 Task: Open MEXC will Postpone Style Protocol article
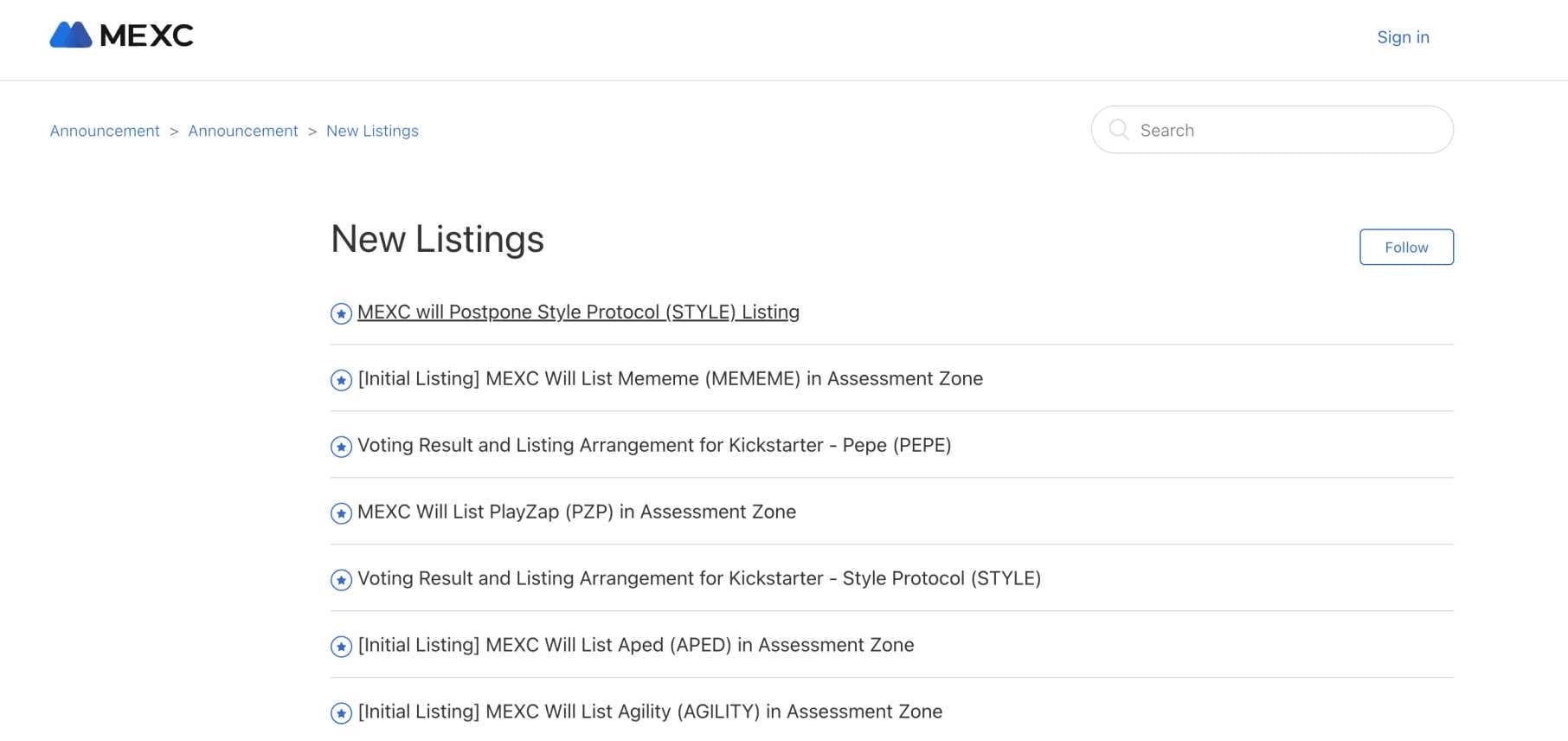578,312
